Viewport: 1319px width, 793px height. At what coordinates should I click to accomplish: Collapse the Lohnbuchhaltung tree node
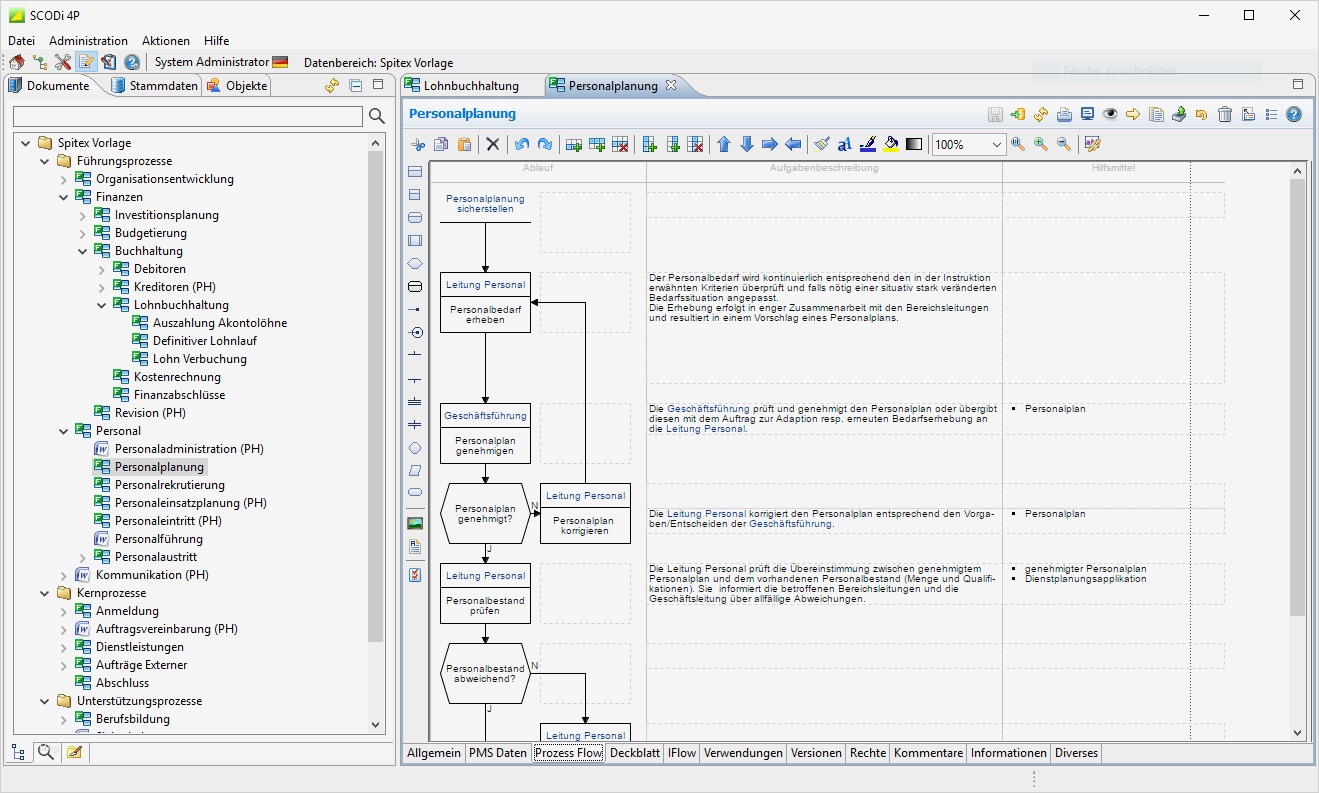tap(102, 305)
